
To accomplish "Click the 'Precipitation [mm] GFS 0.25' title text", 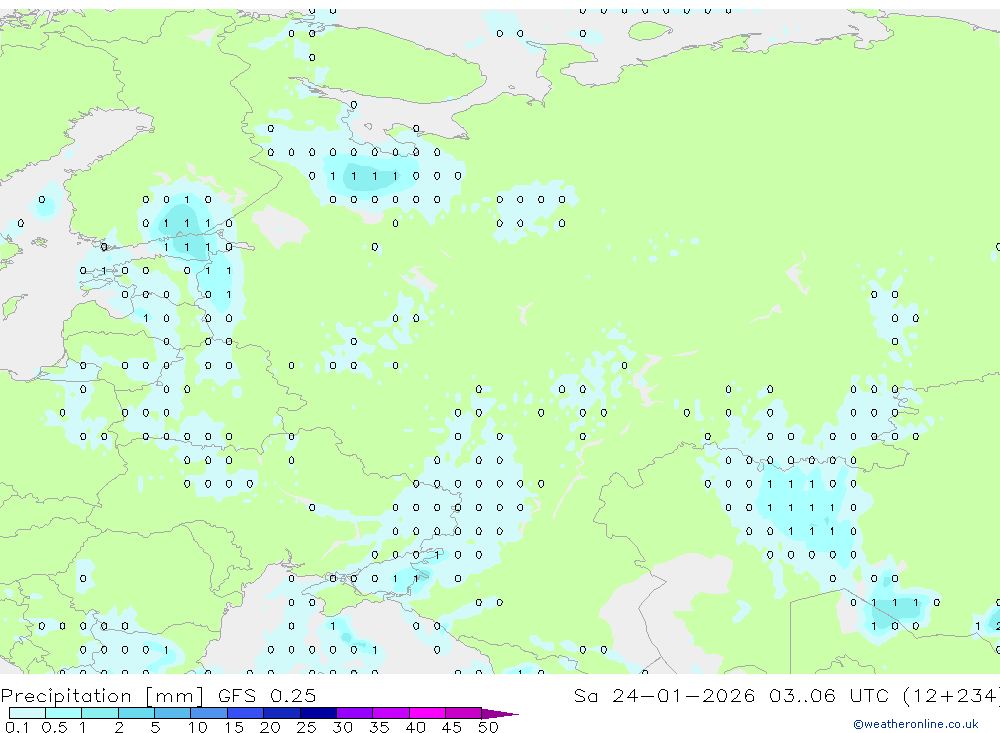I will click(x=158, y=695).
